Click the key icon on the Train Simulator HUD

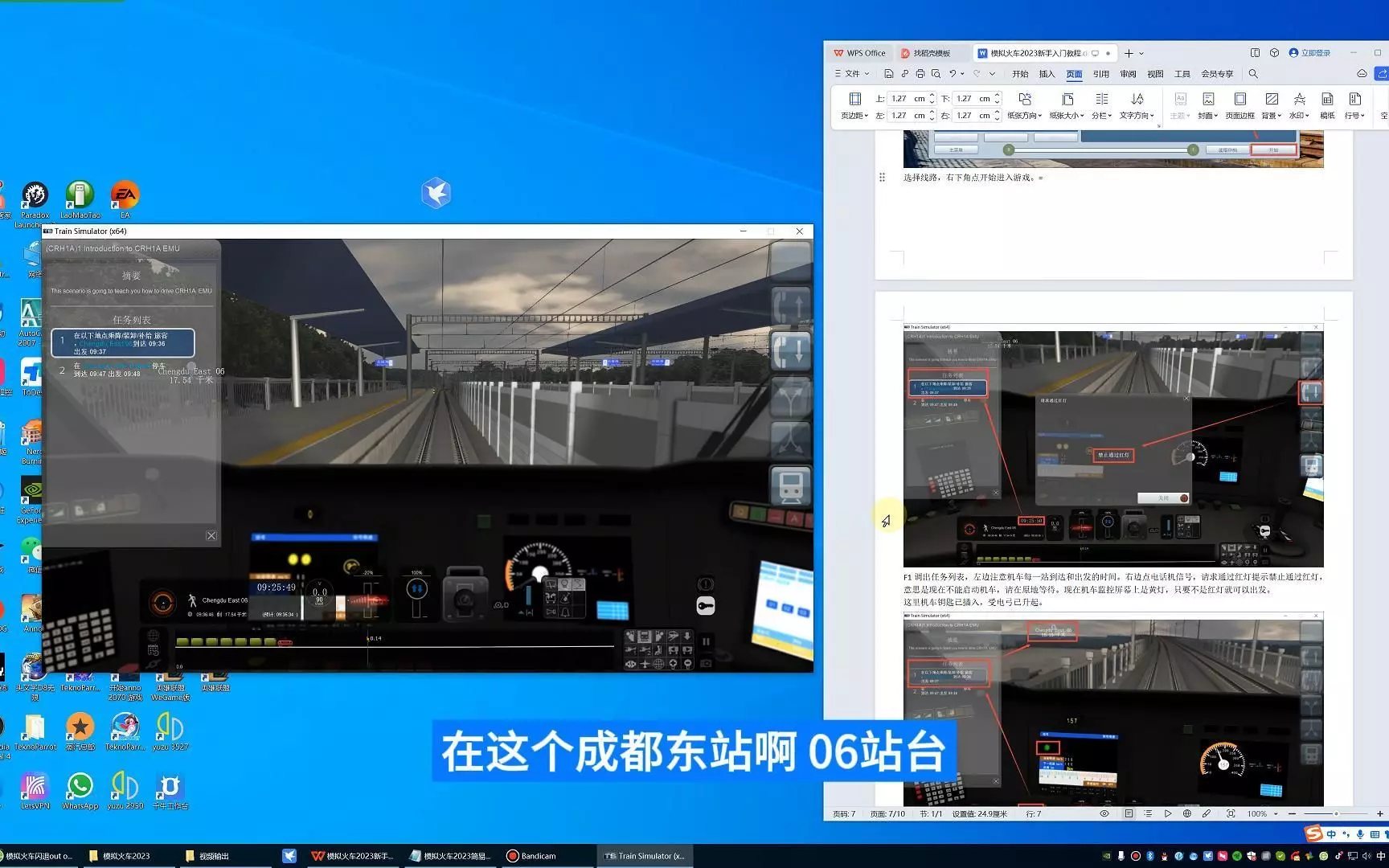(x=705, y=606)
